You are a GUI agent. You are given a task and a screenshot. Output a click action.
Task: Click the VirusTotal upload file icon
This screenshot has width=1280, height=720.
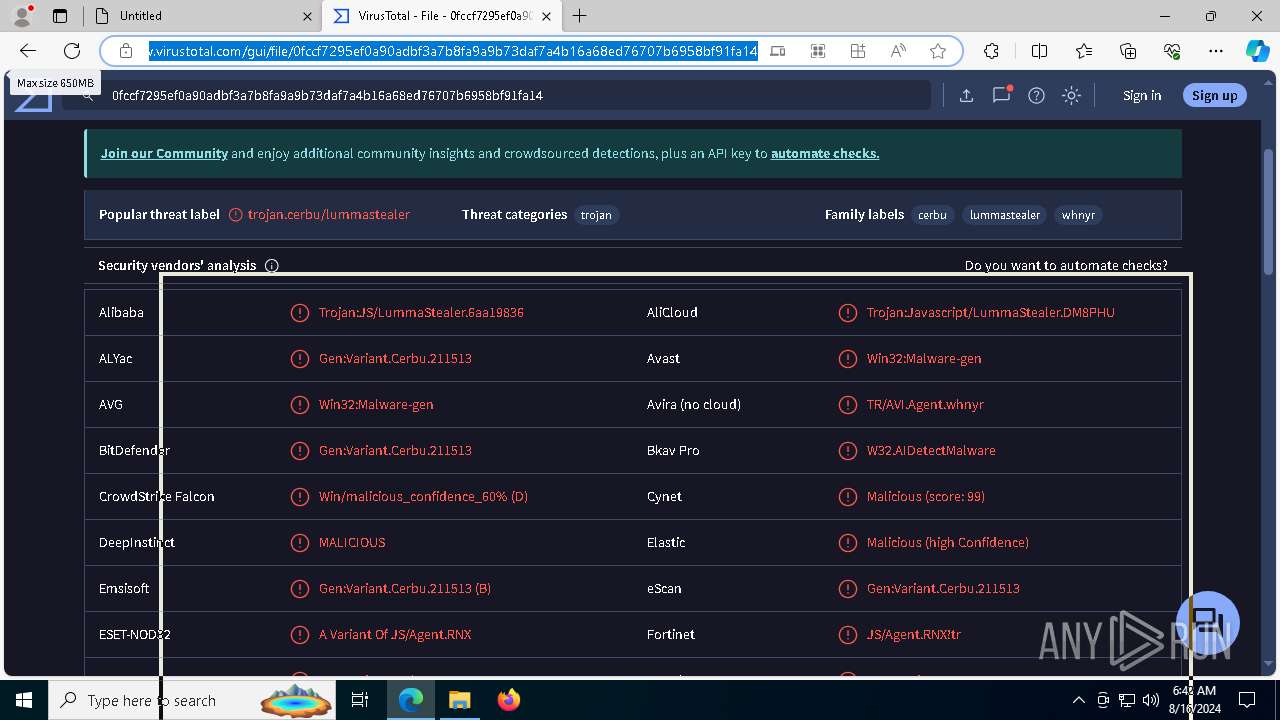[966, 95]
